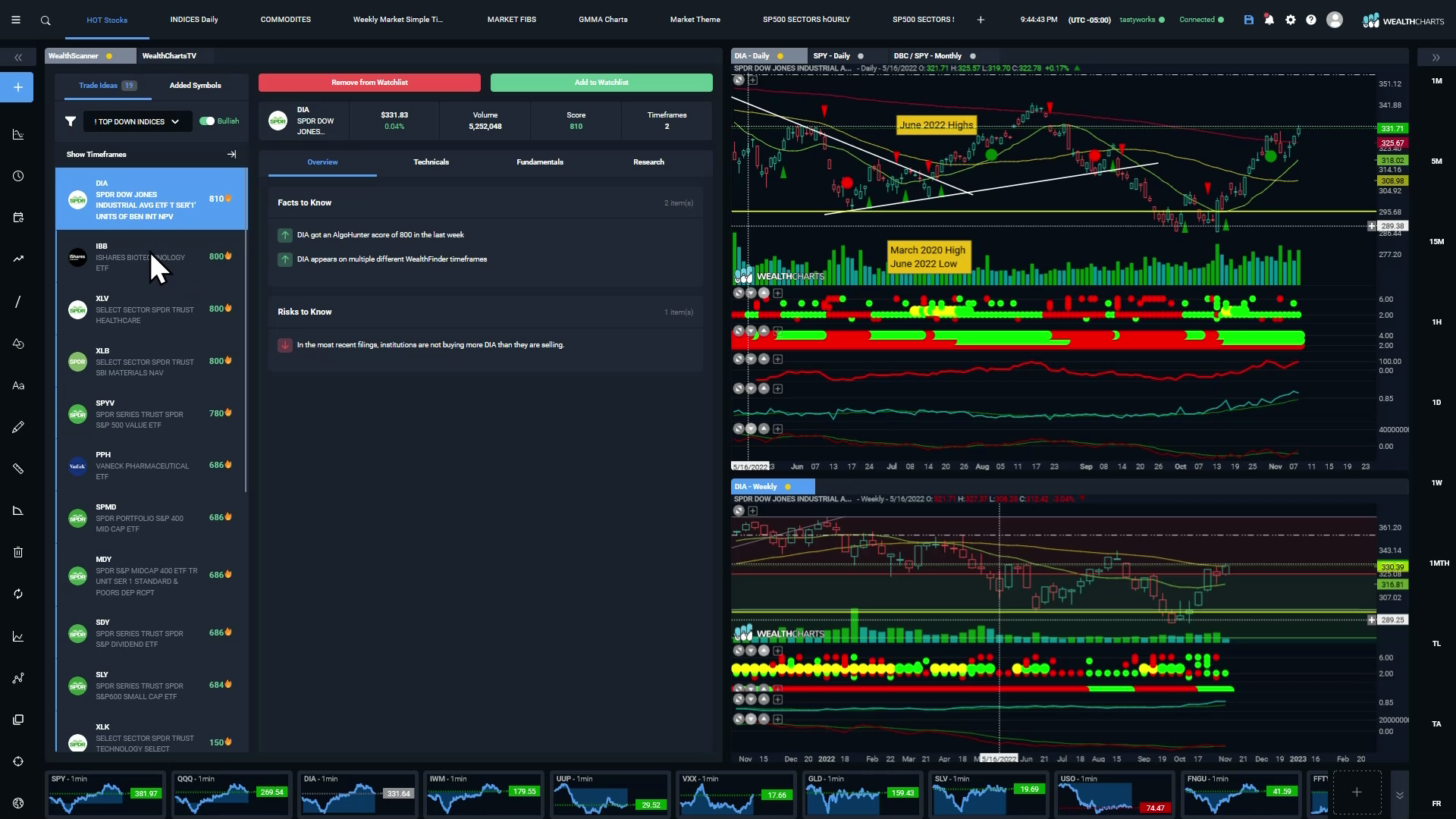This screenshot has width=1456, height=819.
Task: Open SP500 SECTORS HOURLY tab
Action: click(x=806, y=20)
